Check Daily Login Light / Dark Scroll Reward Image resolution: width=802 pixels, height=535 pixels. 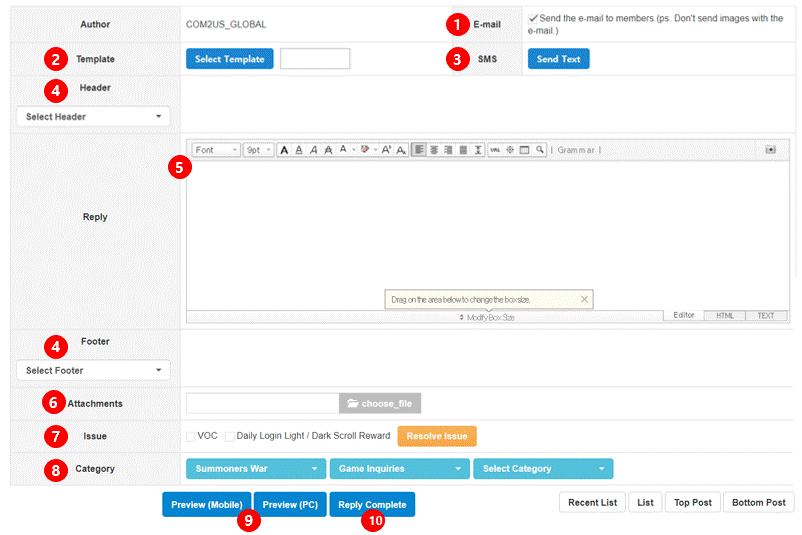(x=230, y=436)
